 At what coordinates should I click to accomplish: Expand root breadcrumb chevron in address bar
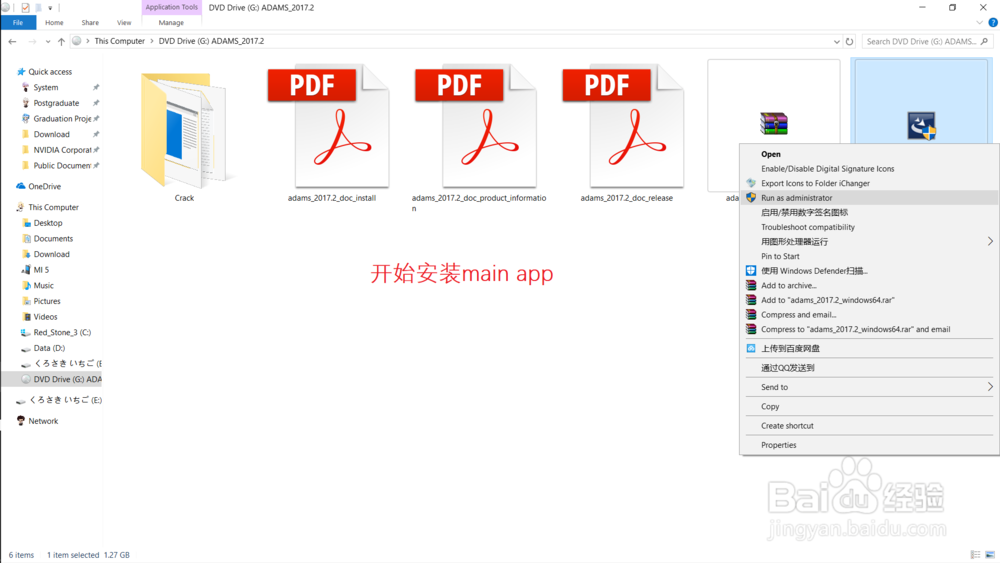tap(88, 41)
